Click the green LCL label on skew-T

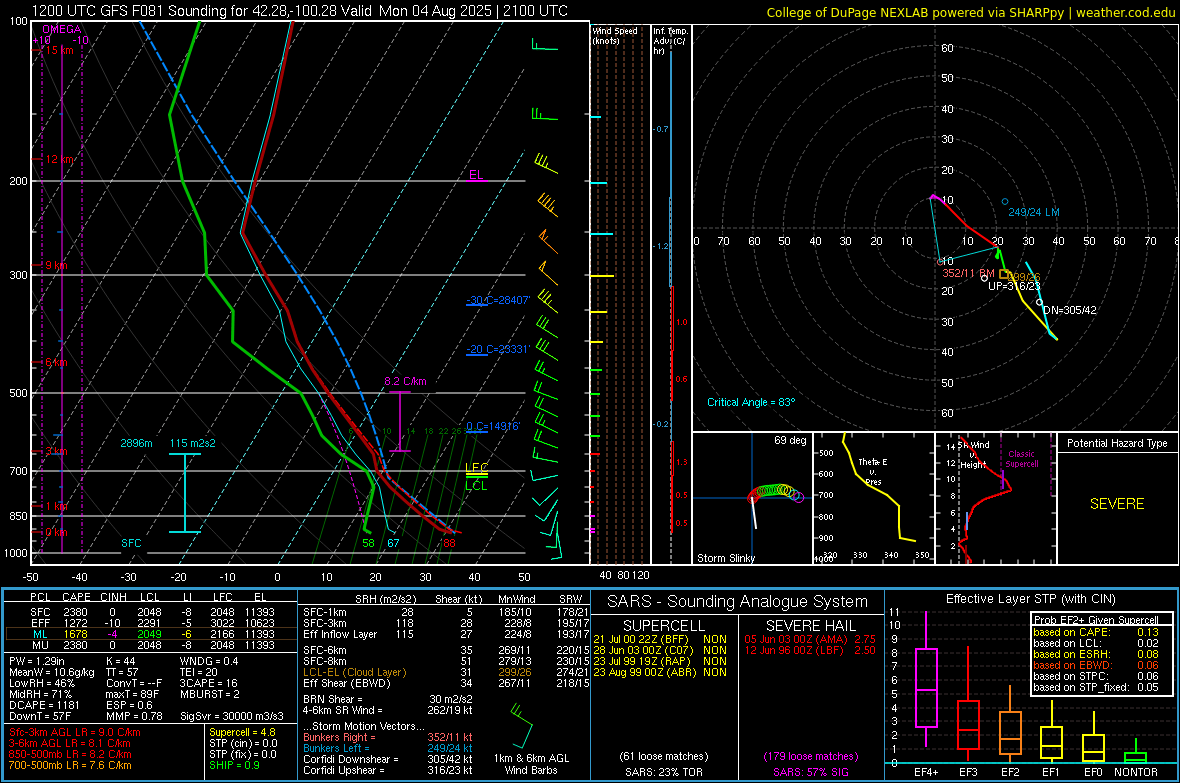click(x=476, y=486)
